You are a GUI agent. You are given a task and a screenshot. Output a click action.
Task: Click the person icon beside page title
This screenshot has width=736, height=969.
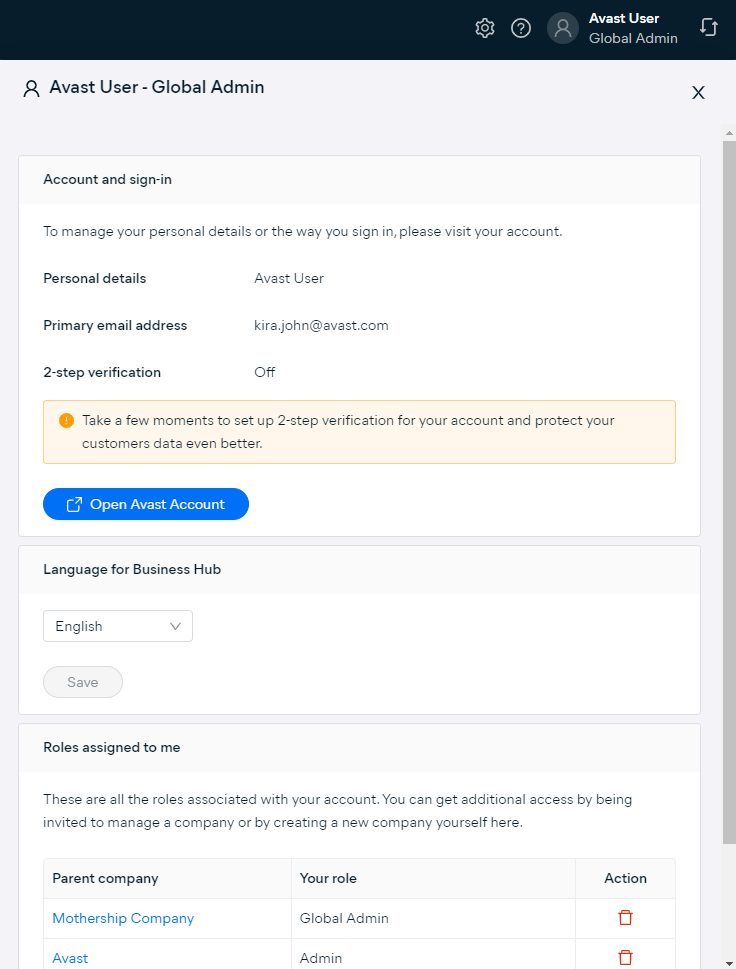pyautogui.click(x=32, y=88)
